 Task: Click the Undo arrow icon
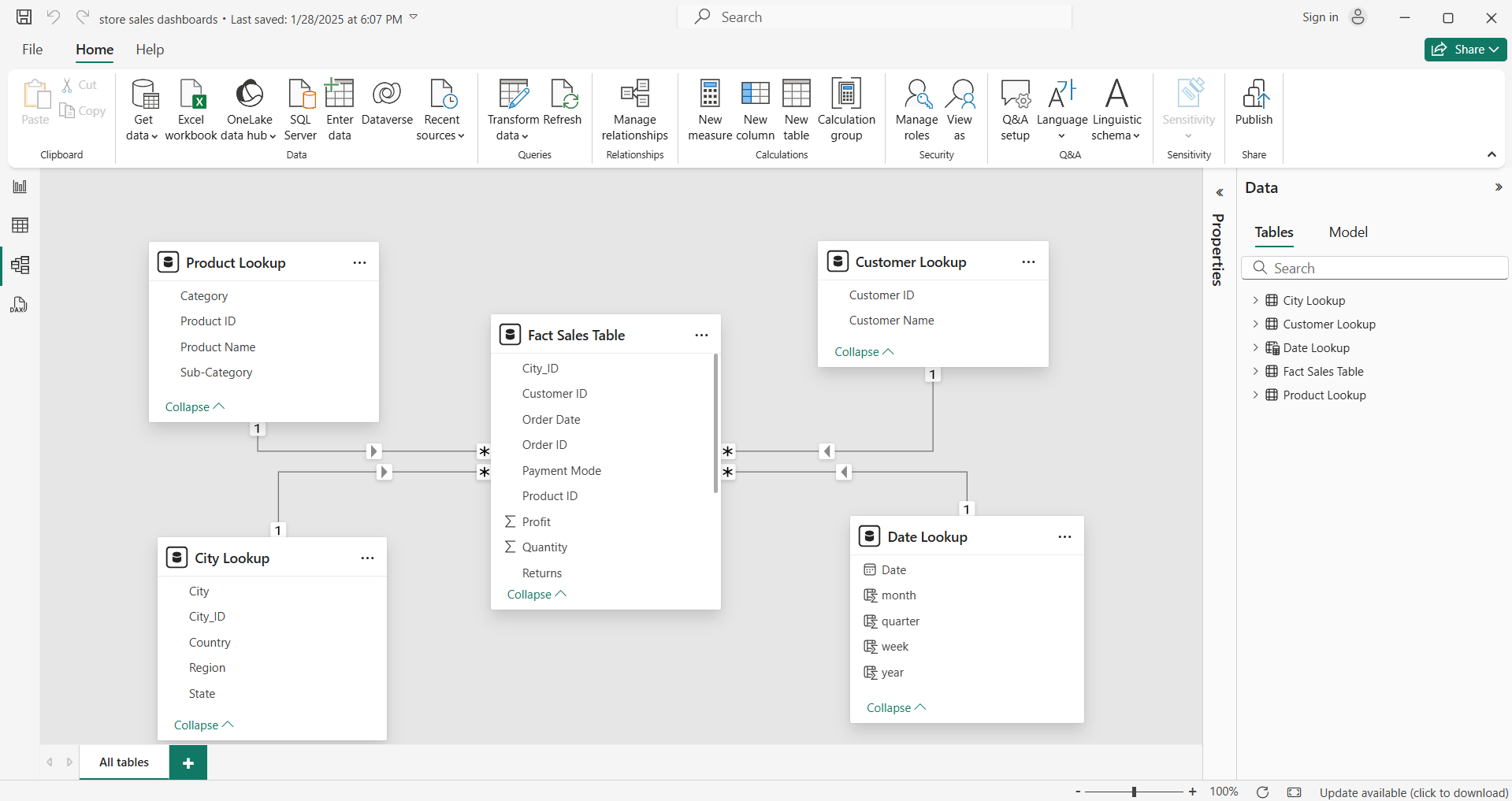click(54, 17)
